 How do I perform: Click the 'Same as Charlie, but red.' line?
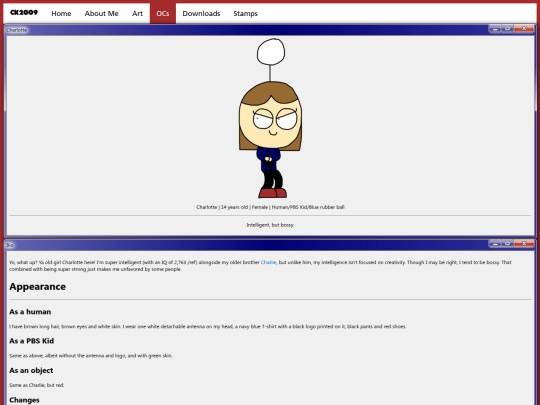tap(37, 385)
